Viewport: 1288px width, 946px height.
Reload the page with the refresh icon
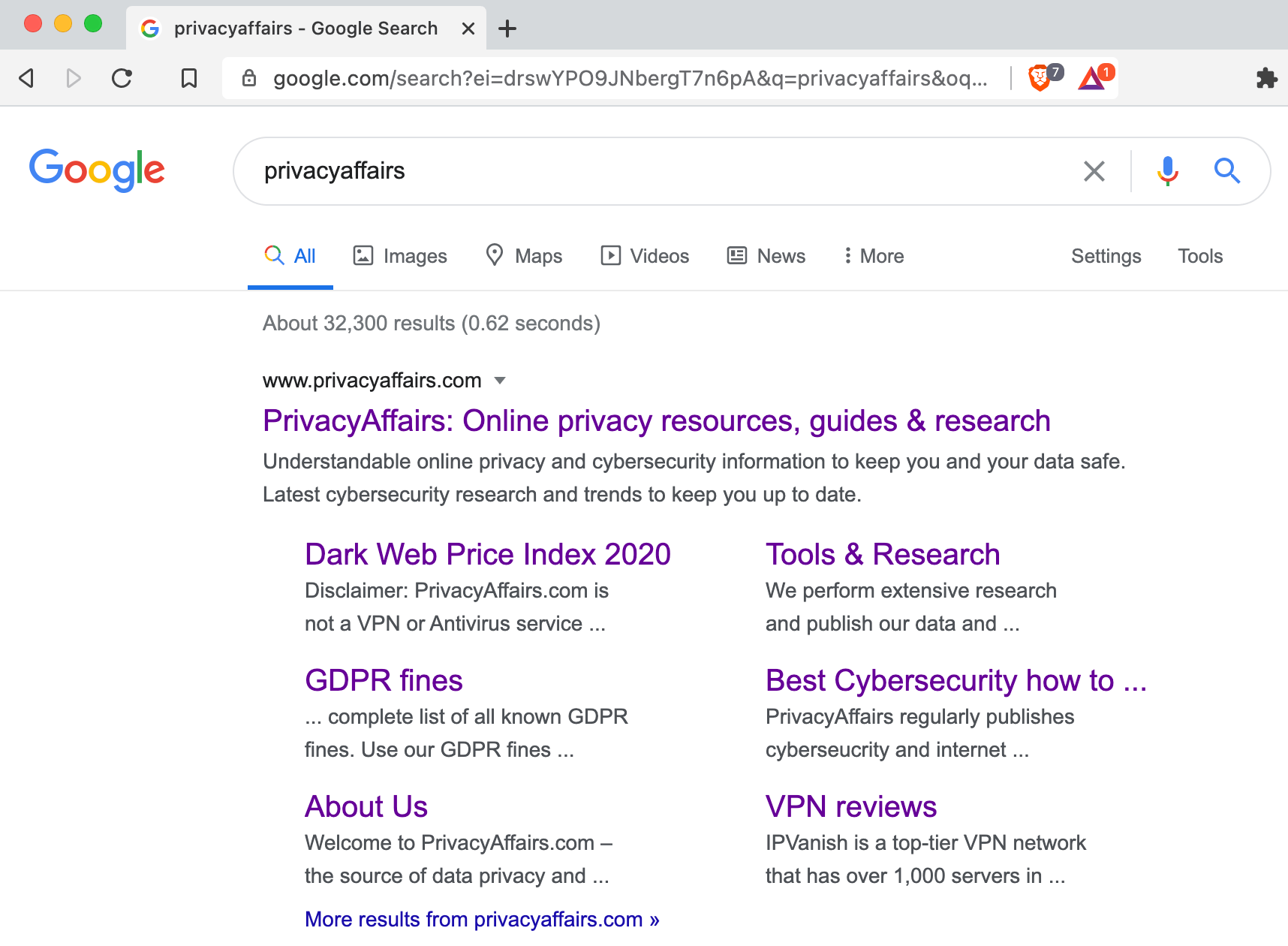[122, 78]
